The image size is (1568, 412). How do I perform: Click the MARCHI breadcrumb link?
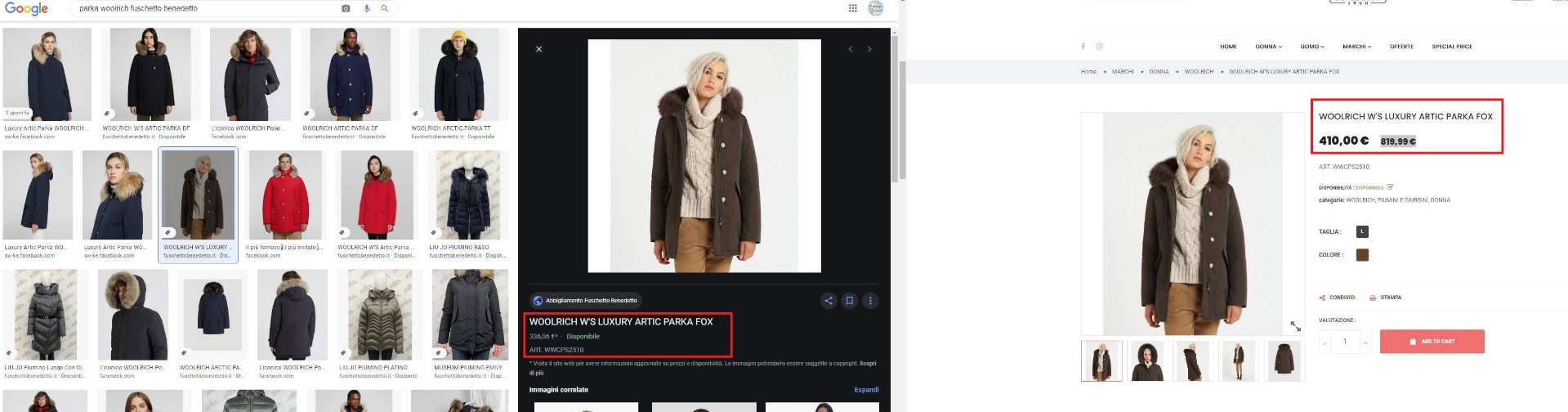(x=1123, y=72)
